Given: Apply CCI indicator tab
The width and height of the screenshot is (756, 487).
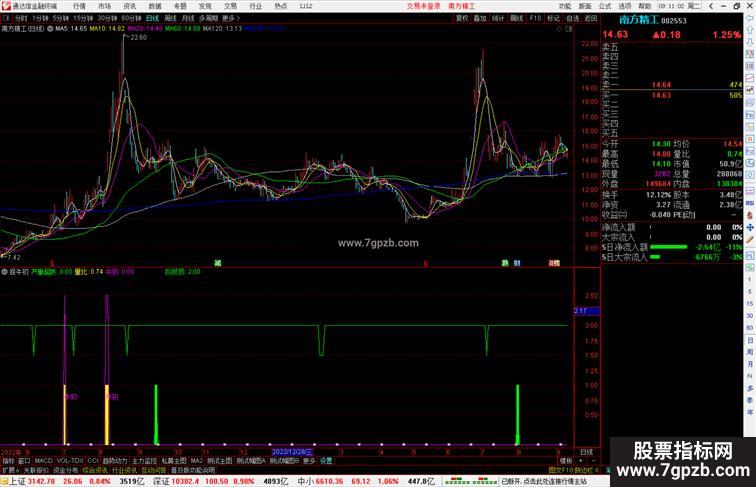Looking at the screenshot, I should 93,461.
